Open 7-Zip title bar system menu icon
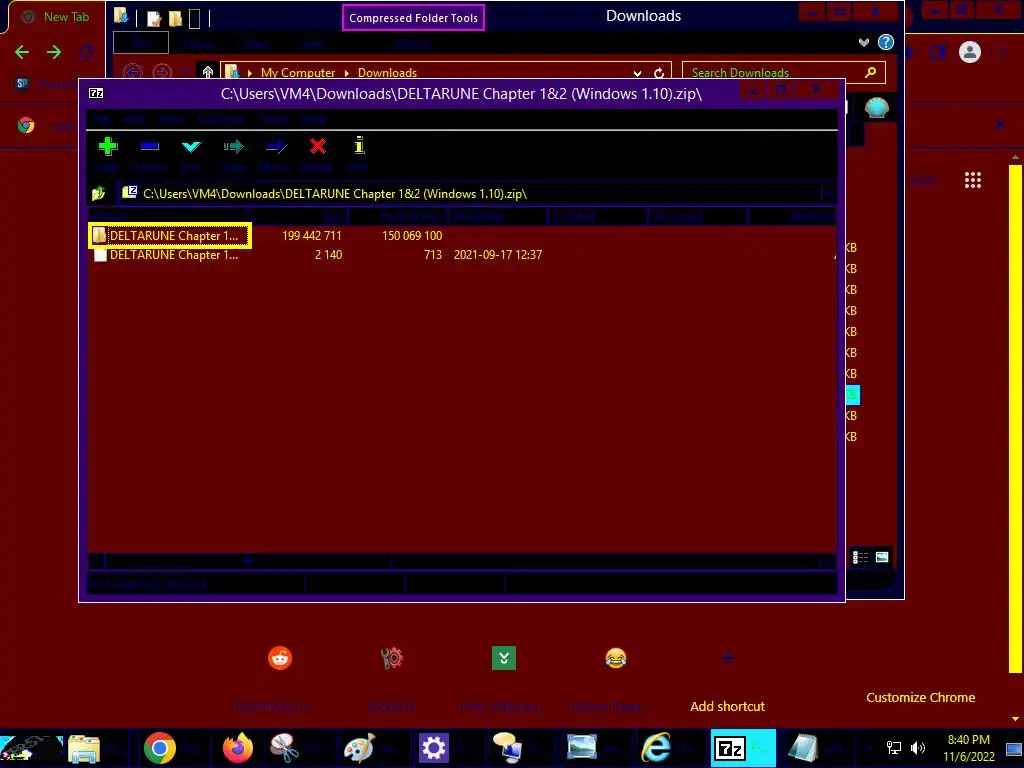This screenshot has width=1024, height=768. click(x=96, y=93)
